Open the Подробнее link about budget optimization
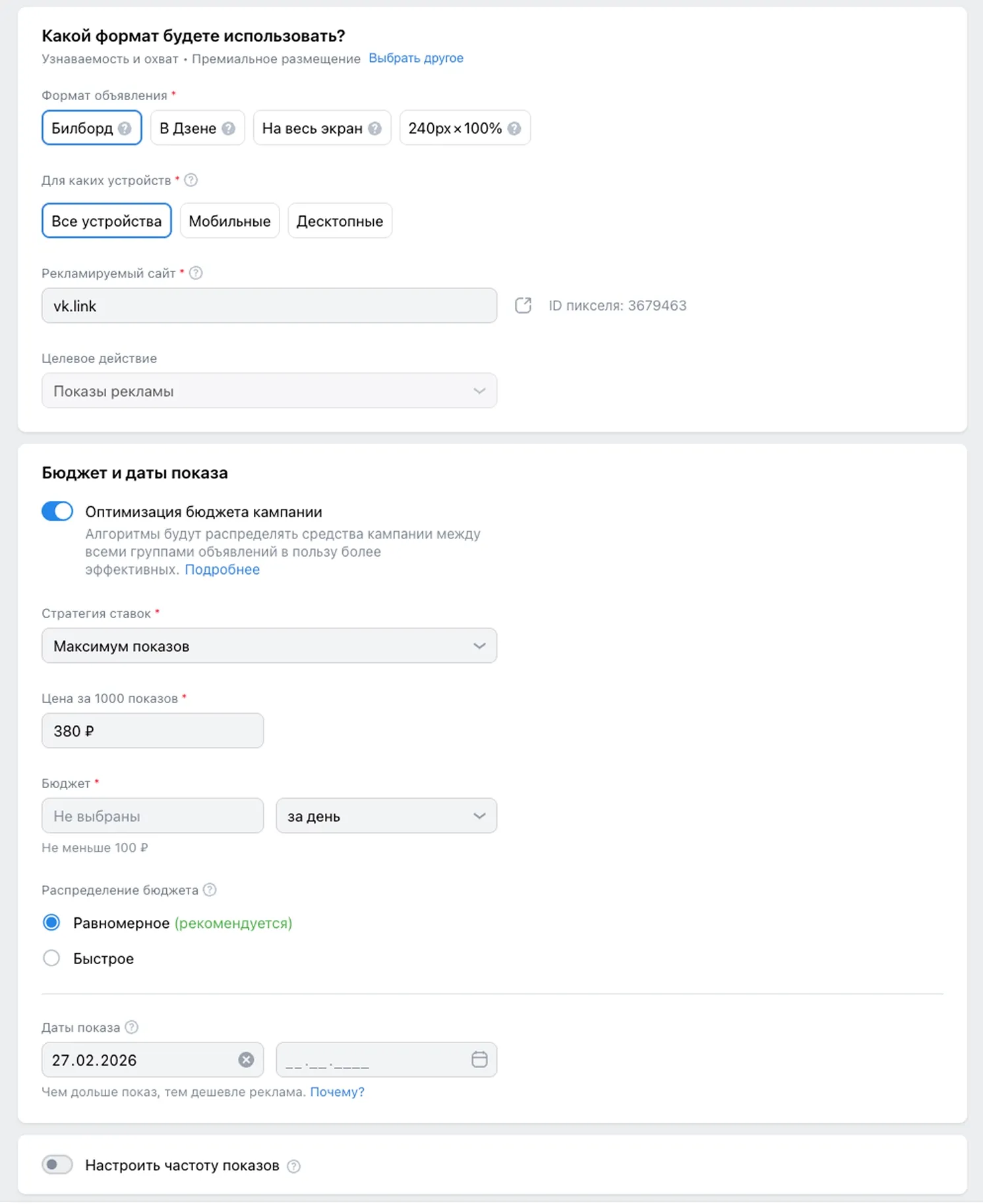Image resolution: width=983 pixels, height=1204 pixels. pos(222,569)
